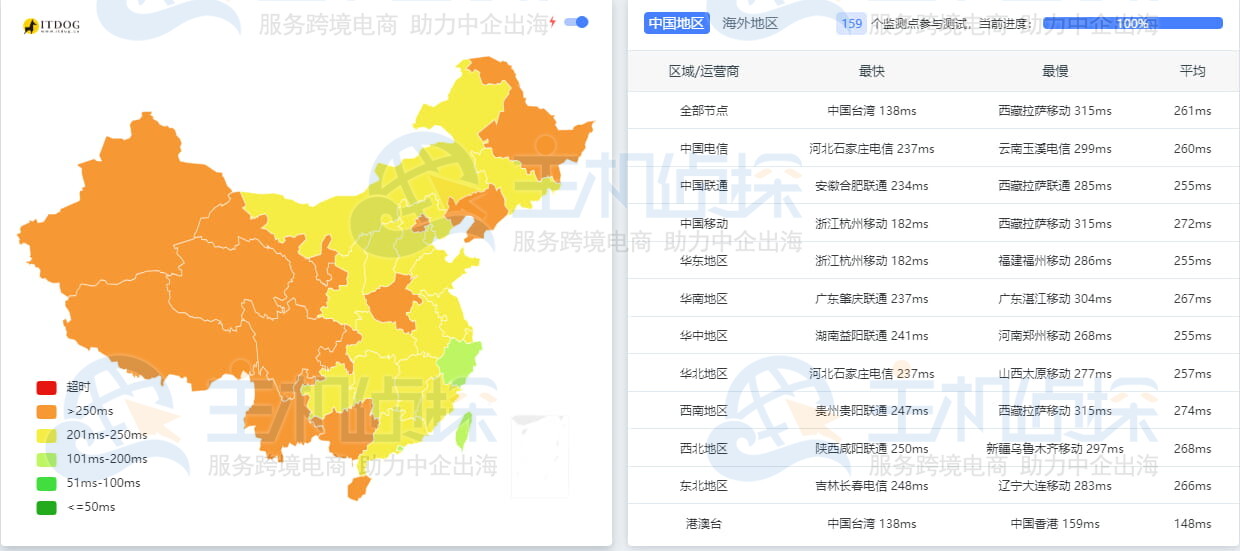Image resolution: width=1240 pixels, height=551 pixels.
Task: Select the 华东地区 row label
Action: pyautogui.click(x=704, y=261)
